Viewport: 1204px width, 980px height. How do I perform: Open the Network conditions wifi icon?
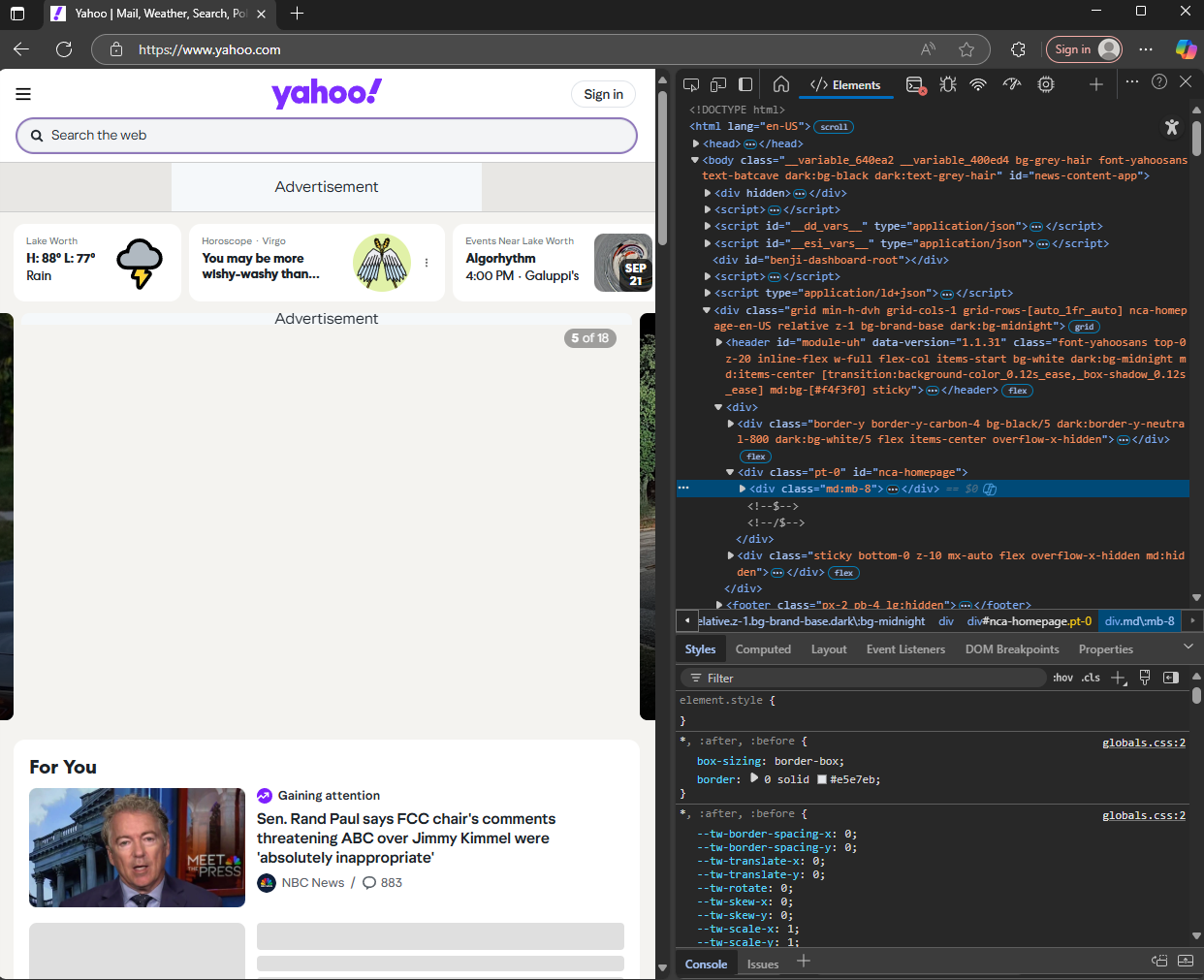pos(978,84)
